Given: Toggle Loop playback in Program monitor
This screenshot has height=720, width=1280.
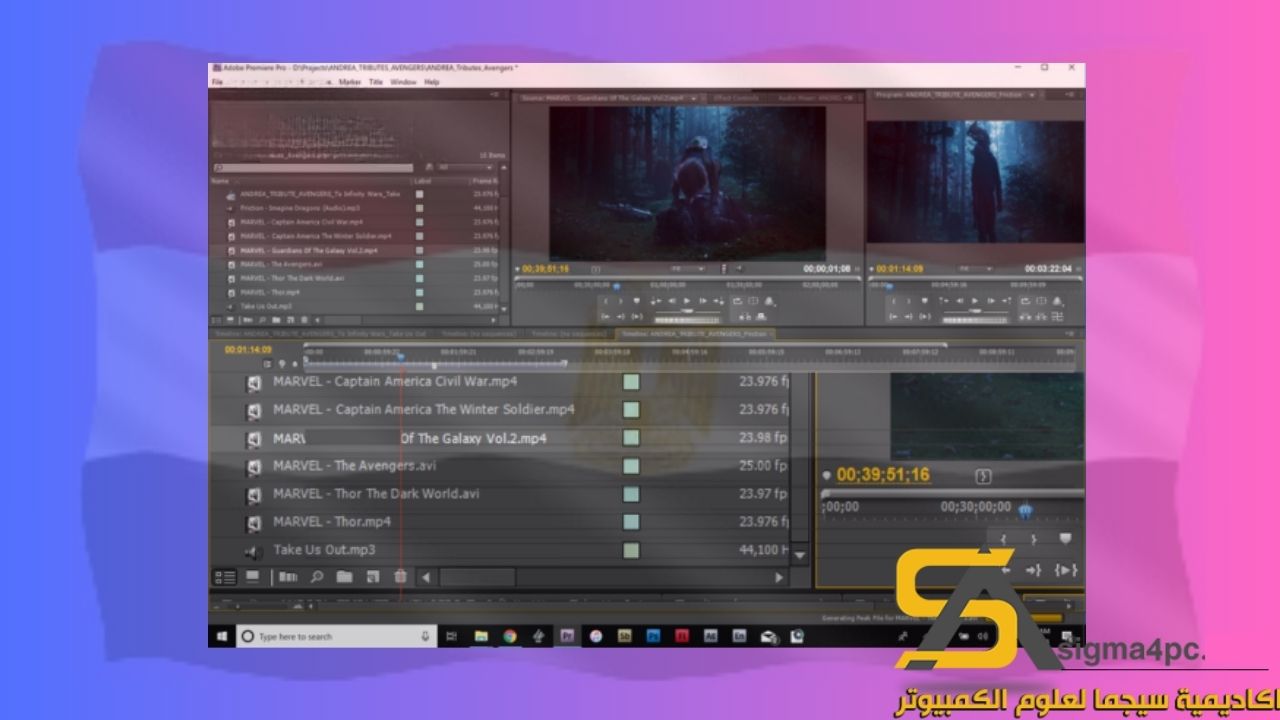Looking at the screenshot, I should [1025, 301].
